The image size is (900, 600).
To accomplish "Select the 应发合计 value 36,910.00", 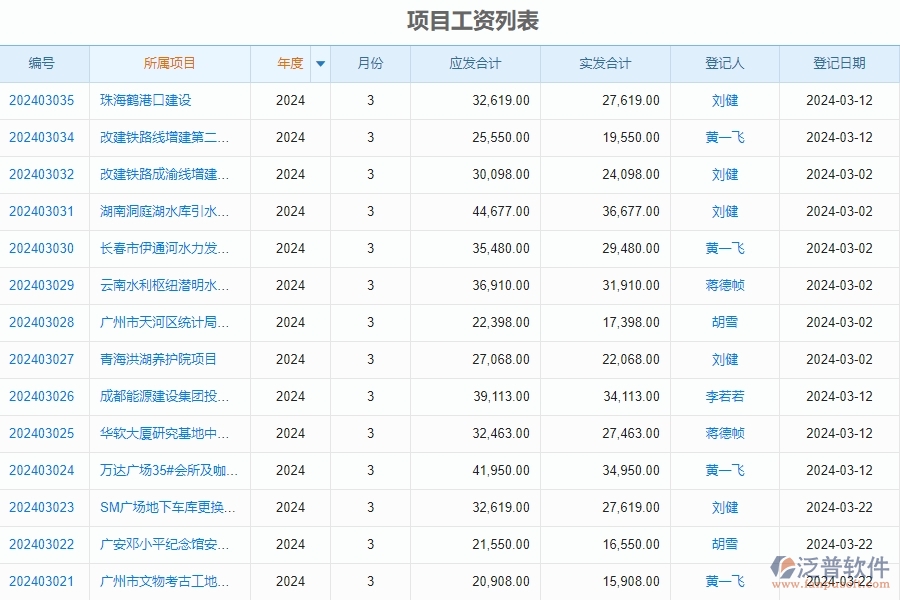I will (x=501, y=285).
